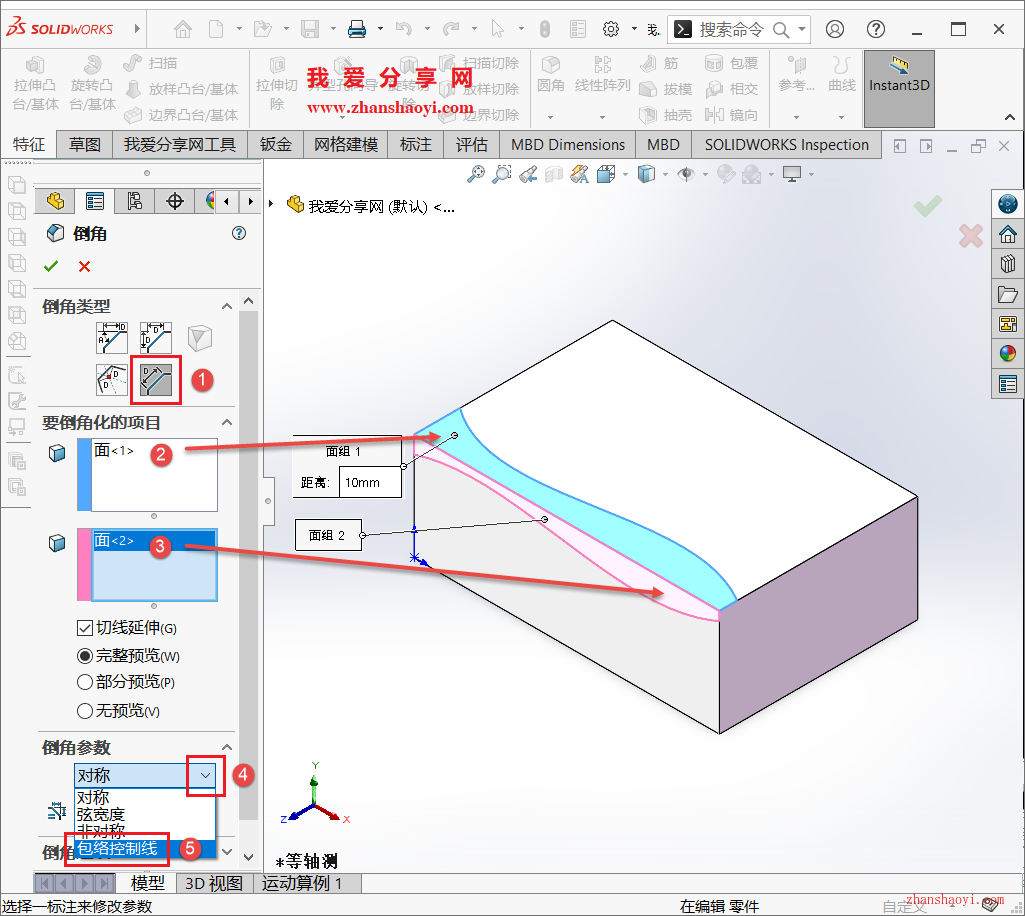Open the DimXpertManager crosshair tab
Viewport: 1025px width, 916px height.
pyautogui.click(x=175, y=201)
